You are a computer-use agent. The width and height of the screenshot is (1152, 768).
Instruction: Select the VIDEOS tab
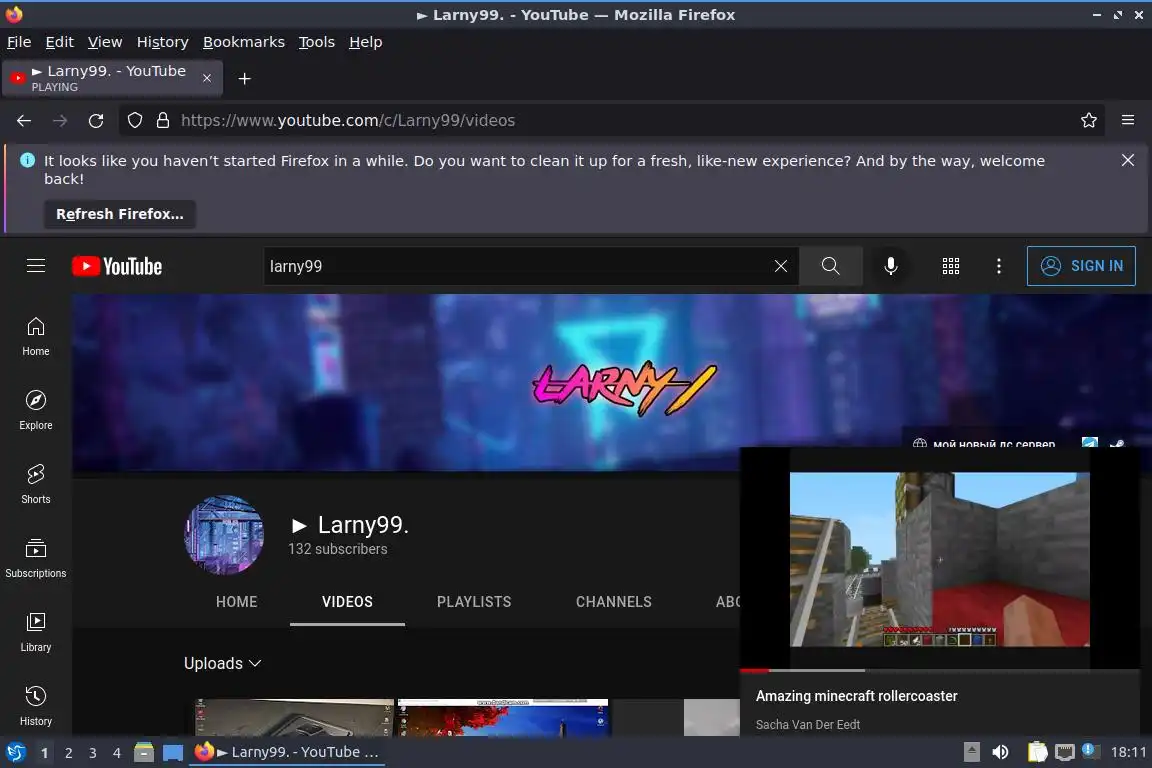(x=347, y=602)
